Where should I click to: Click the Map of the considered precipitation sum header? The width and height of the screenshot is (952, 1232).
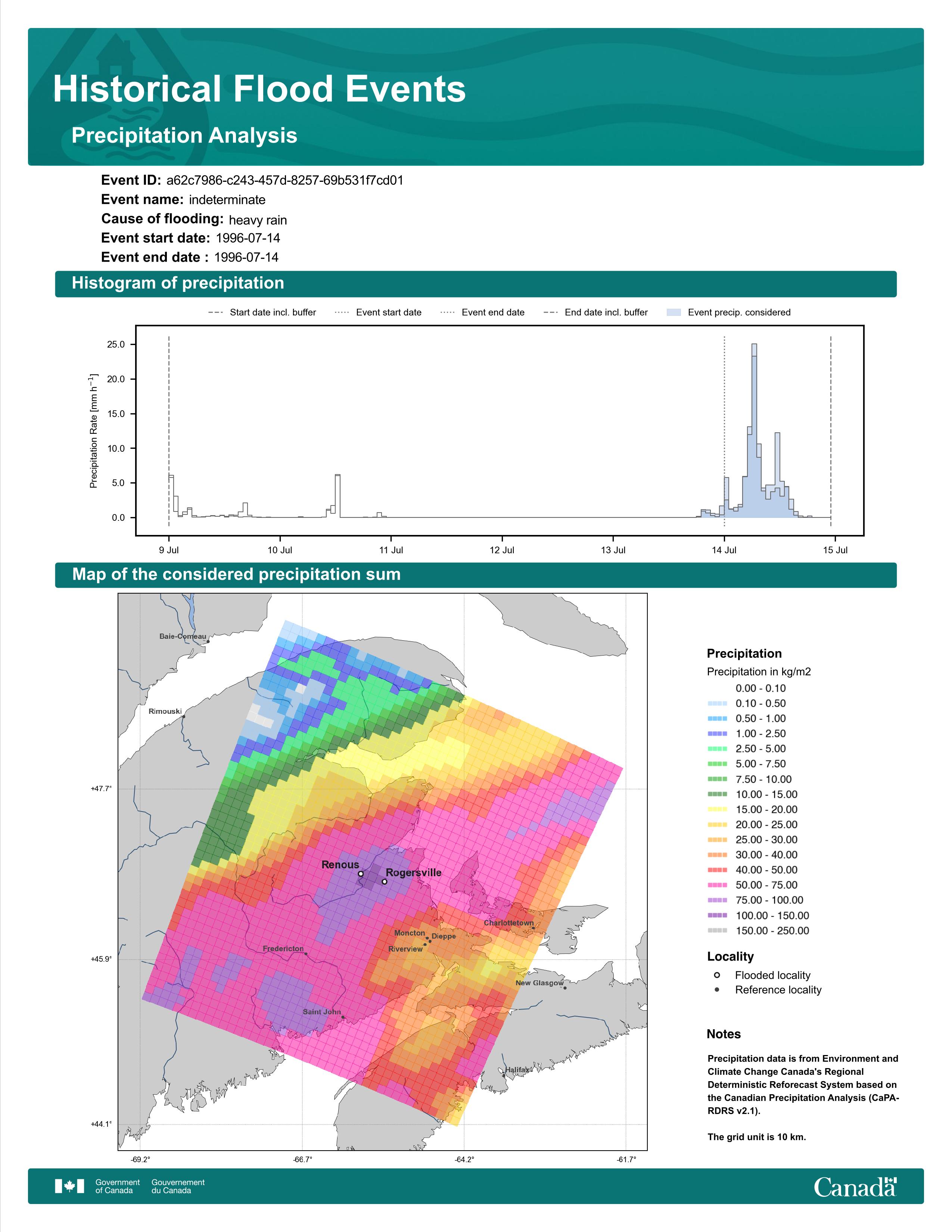pyautogui.click(x=236, y=574)
